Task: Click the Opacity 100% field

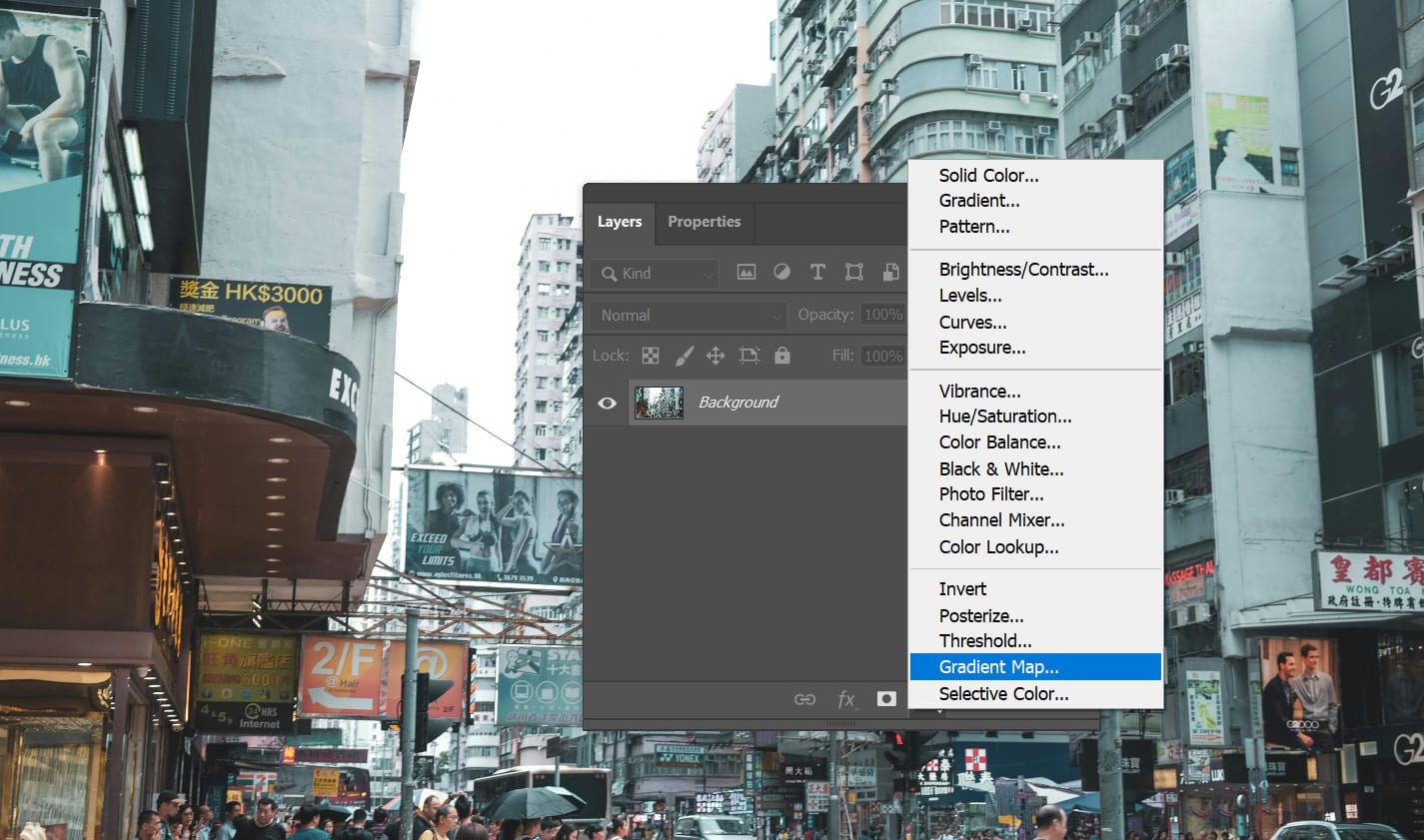Action: click(x=883, y=315)
